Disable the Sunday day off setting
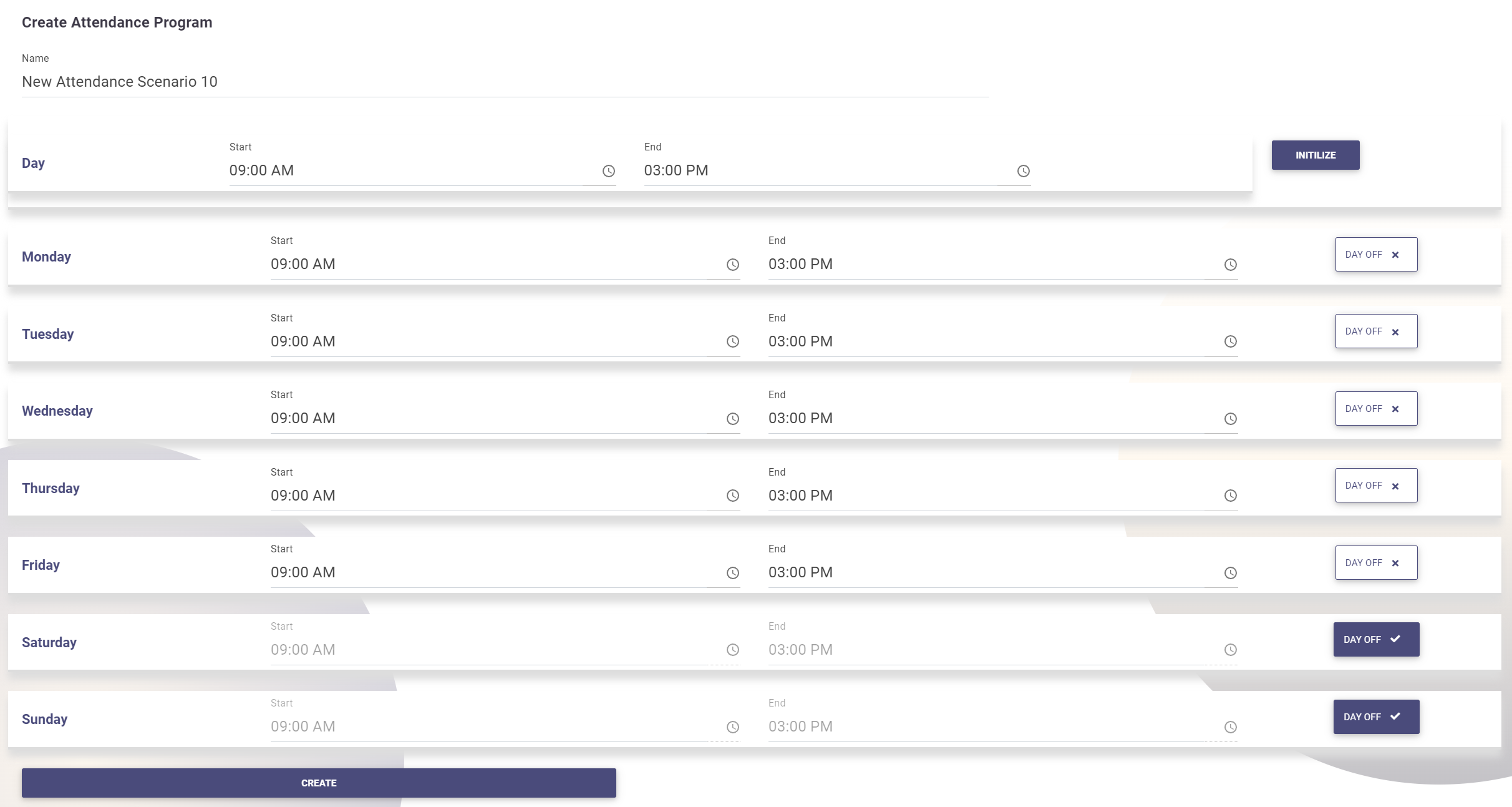The height and width of the screenshot is (807, 1512). pyautogui.click(x=1375, y=717)
